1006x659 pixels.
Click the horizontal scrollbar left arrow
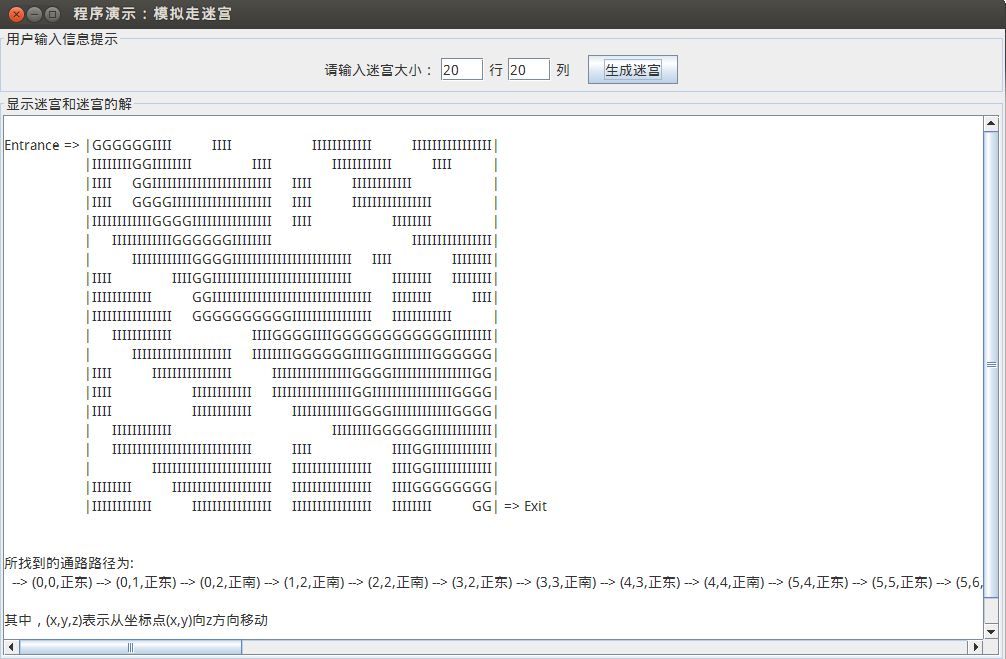(11, 648)
